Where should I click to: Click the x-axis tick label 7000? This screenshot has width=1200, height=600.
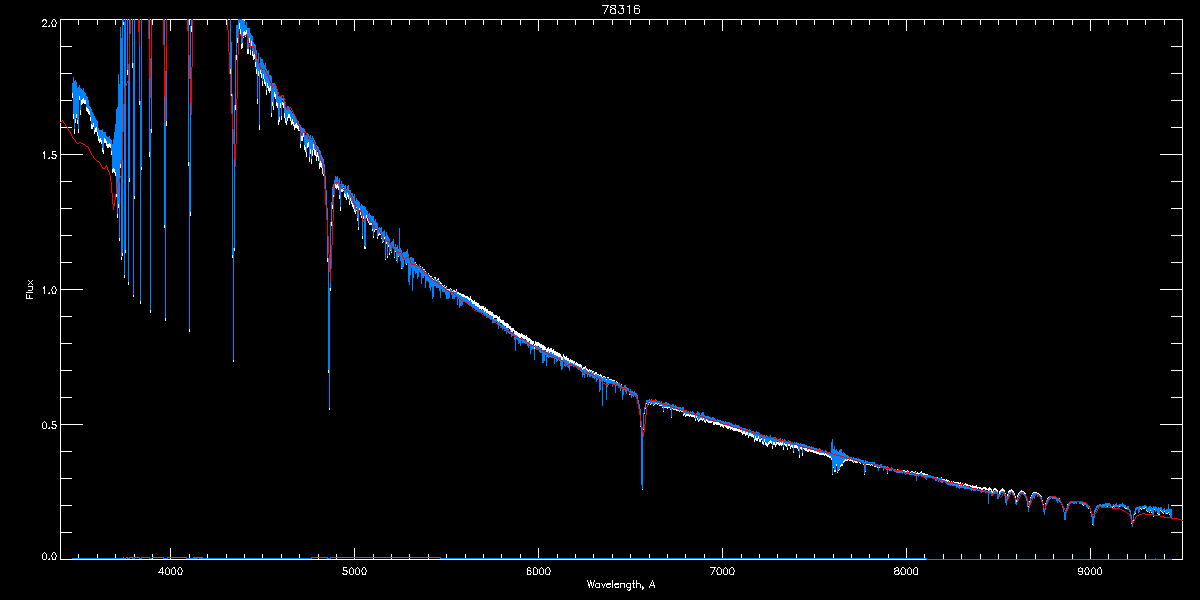coord(722,572)
